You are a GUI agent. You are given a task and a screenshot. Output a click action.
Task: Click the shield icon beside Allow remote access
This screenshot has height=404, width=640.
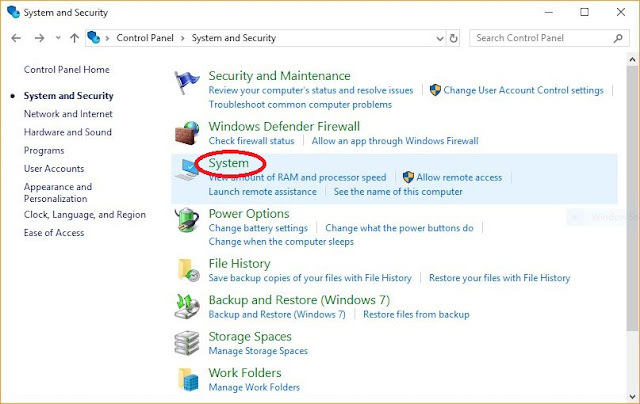408,177
